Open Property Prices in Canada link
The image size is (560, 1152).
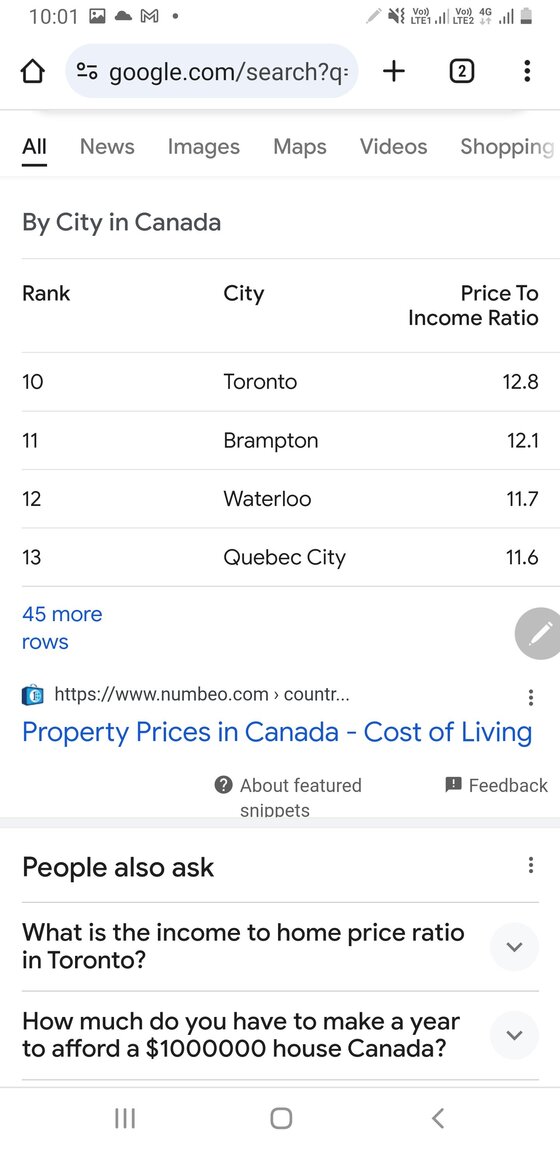click(277, 732)
